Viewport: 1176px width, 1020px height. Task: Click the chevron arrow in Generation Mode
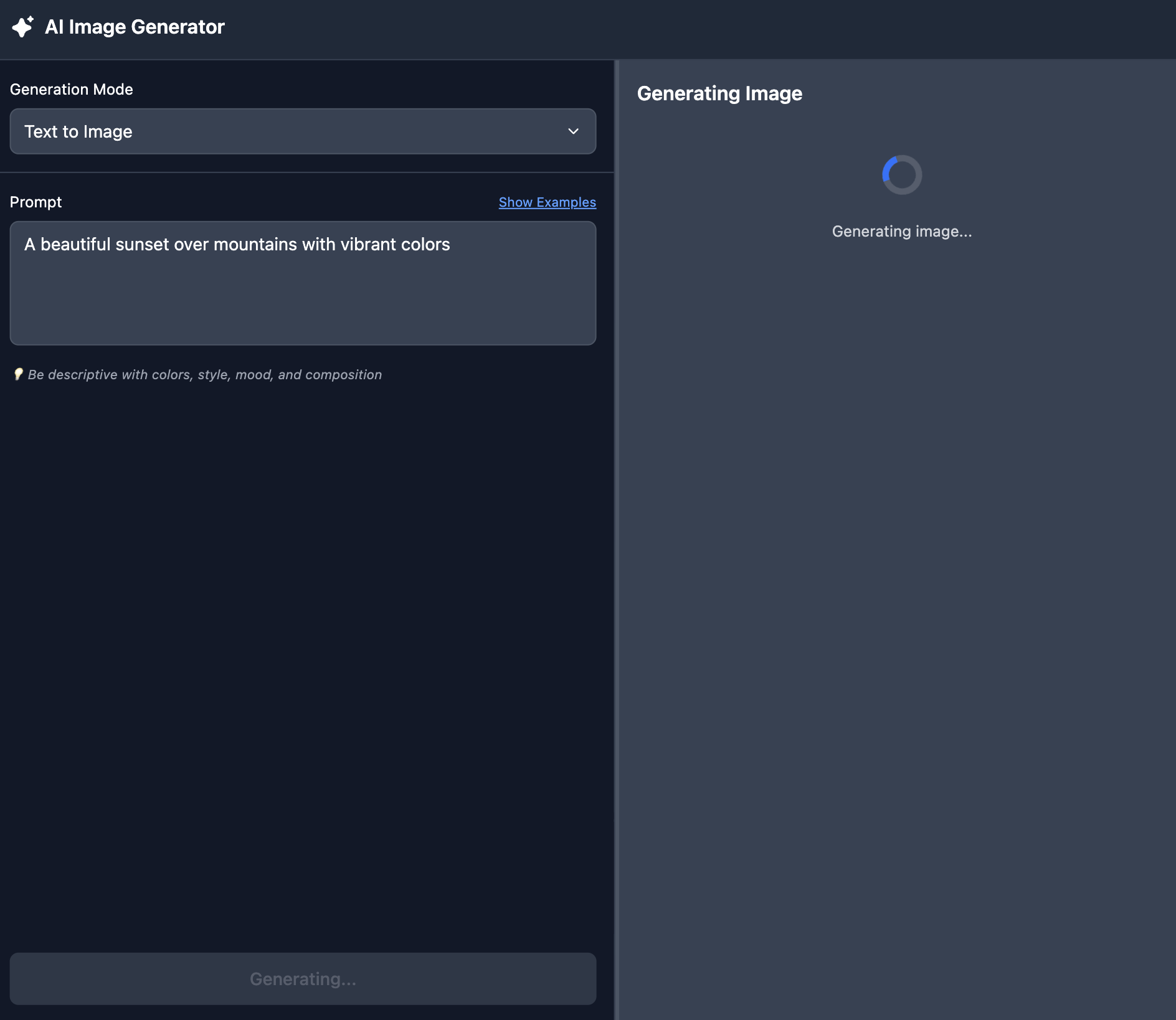click(573, 131)
